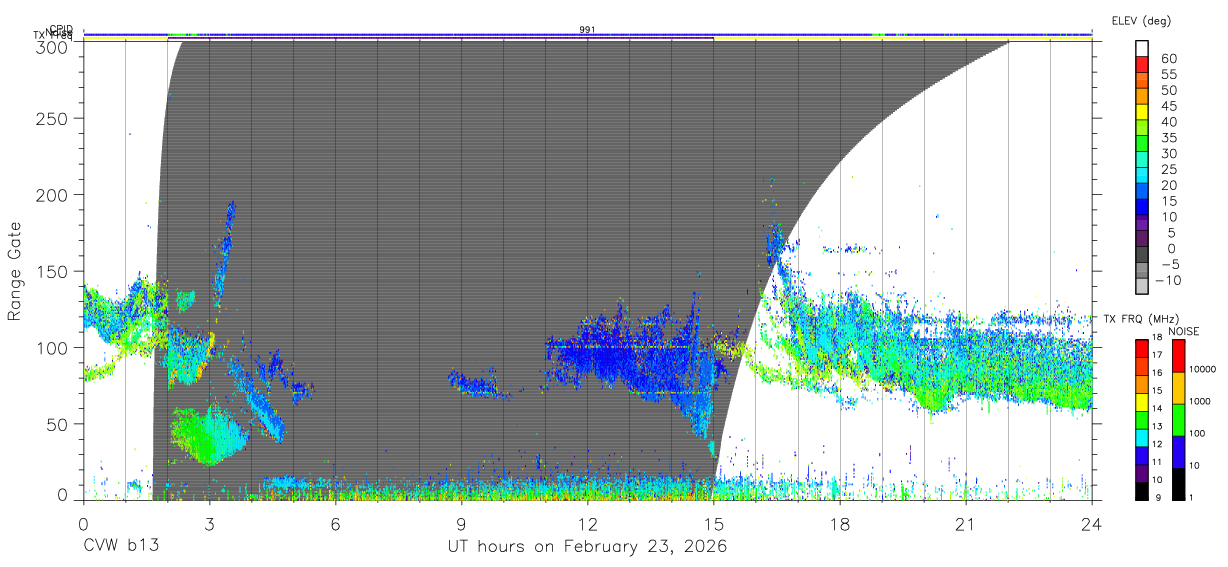This screenshot has width=1228, height=567.
Task: Click the 'TX FRQ (MHz)' legend title
Action: pos(1140,319)
